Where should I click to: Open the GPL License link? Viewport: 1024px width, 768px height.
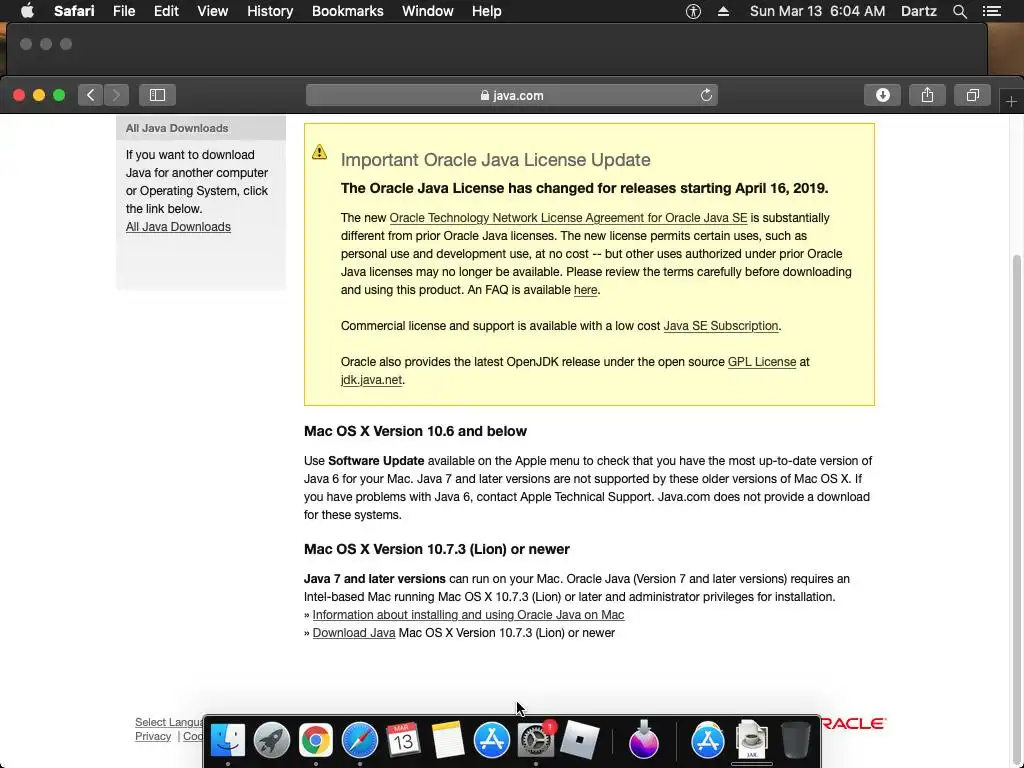click(x=761, y=362)
